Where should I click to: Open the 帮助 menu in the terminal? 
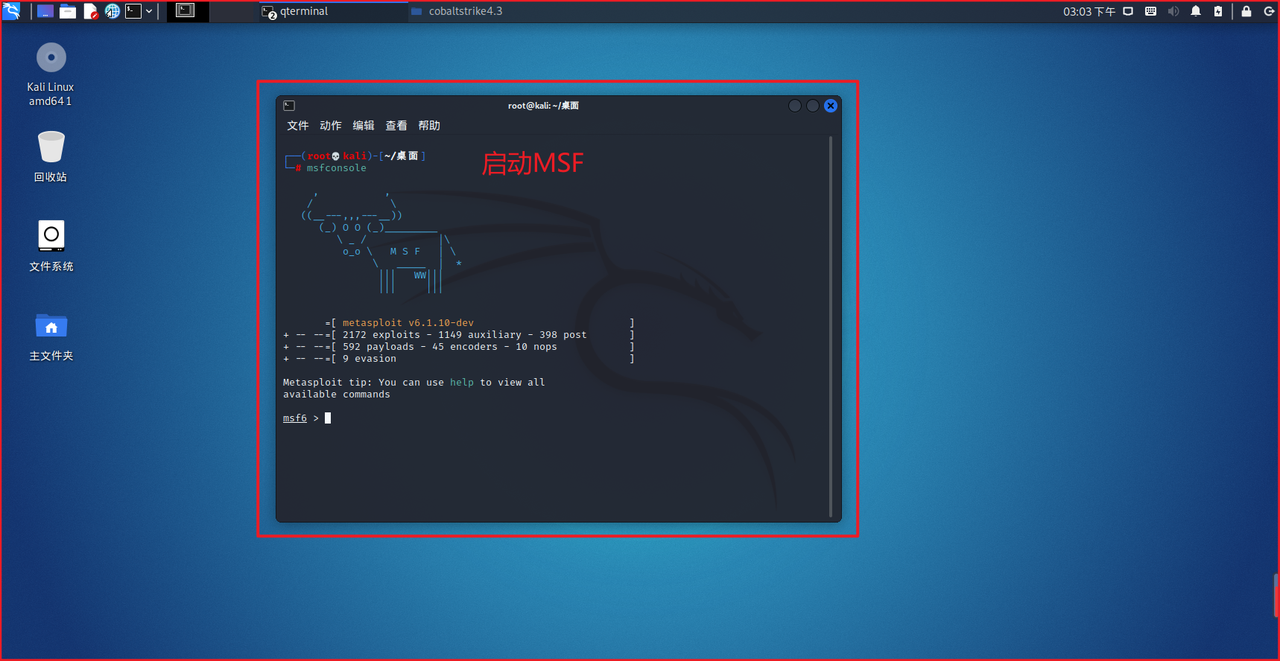429,125
